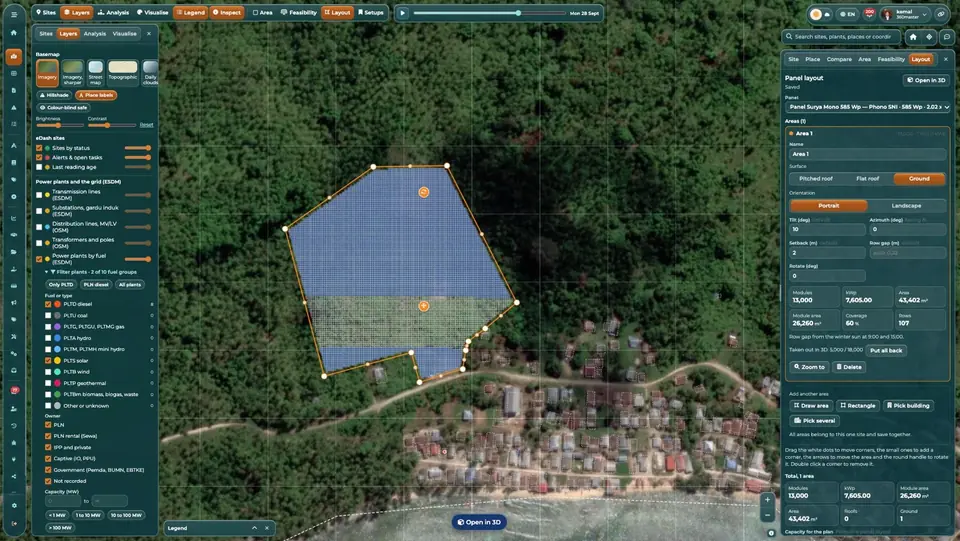Adjust the Contrast slider

pyautogui.click(x=111, y=125)
